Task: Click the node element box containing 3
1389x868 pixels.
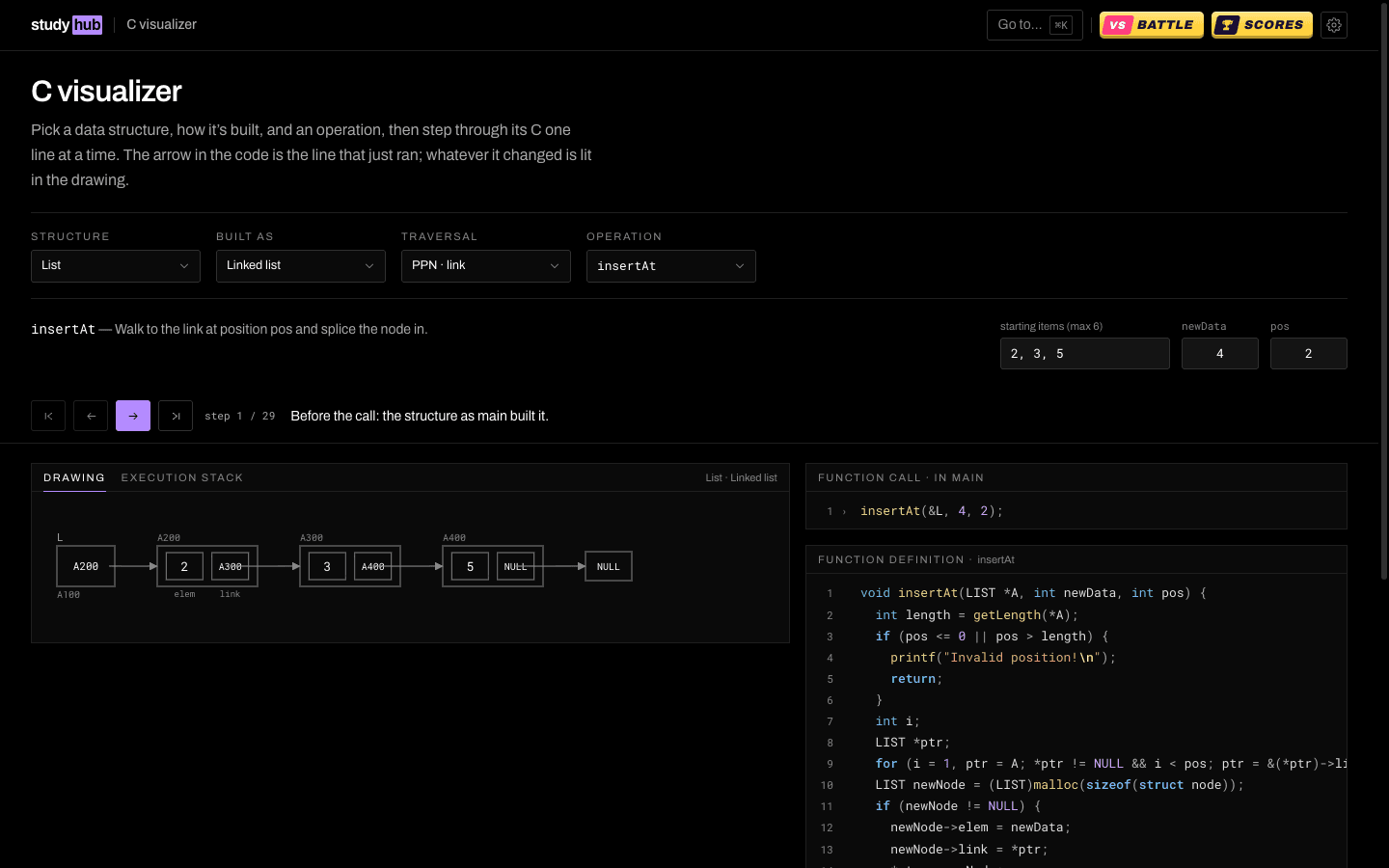Action: pos(327,566)
